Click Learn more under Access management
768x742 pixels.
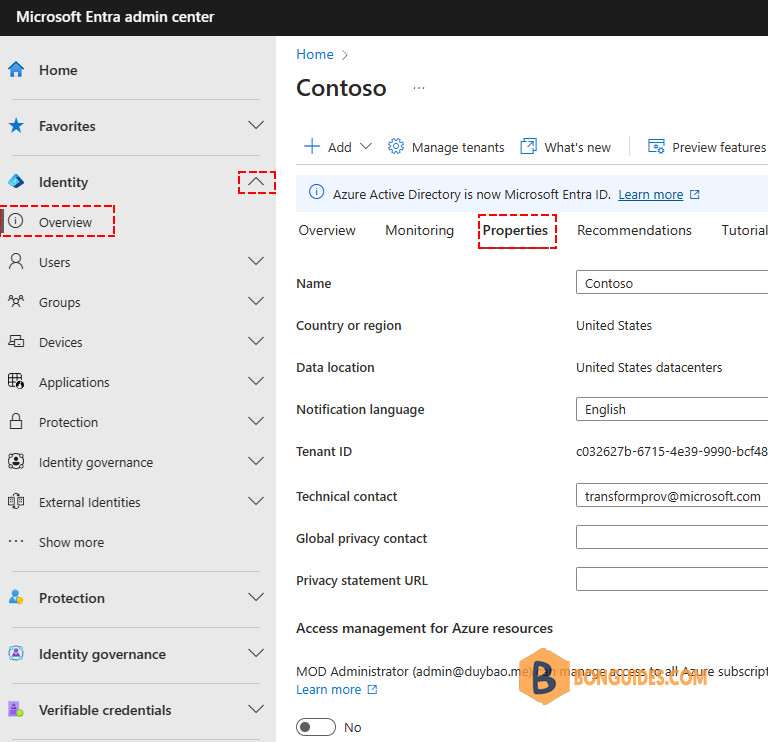(x=329, y=690)
